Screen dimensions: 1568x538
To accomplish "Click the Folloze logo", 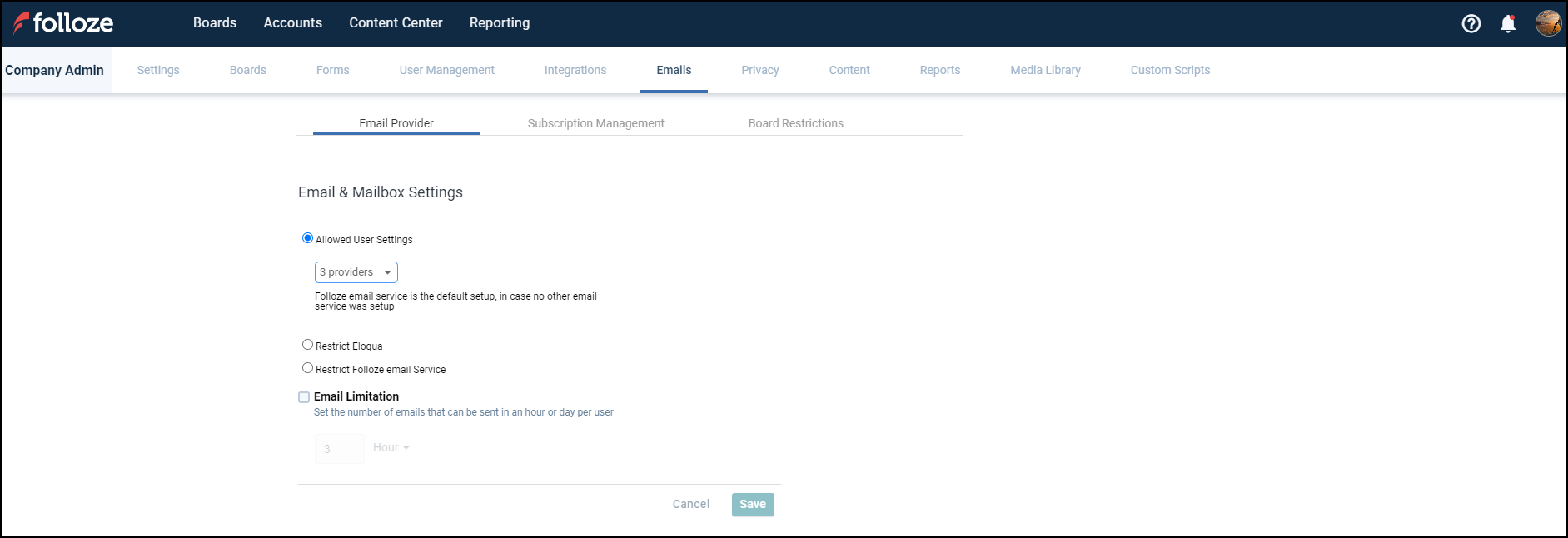I will [63, 23].
